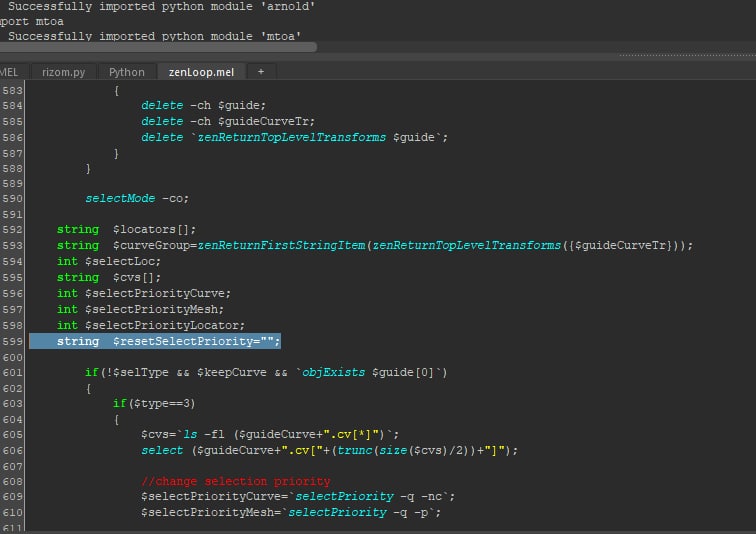Select the zenLoop.mel tab

(x=201, y=72)
